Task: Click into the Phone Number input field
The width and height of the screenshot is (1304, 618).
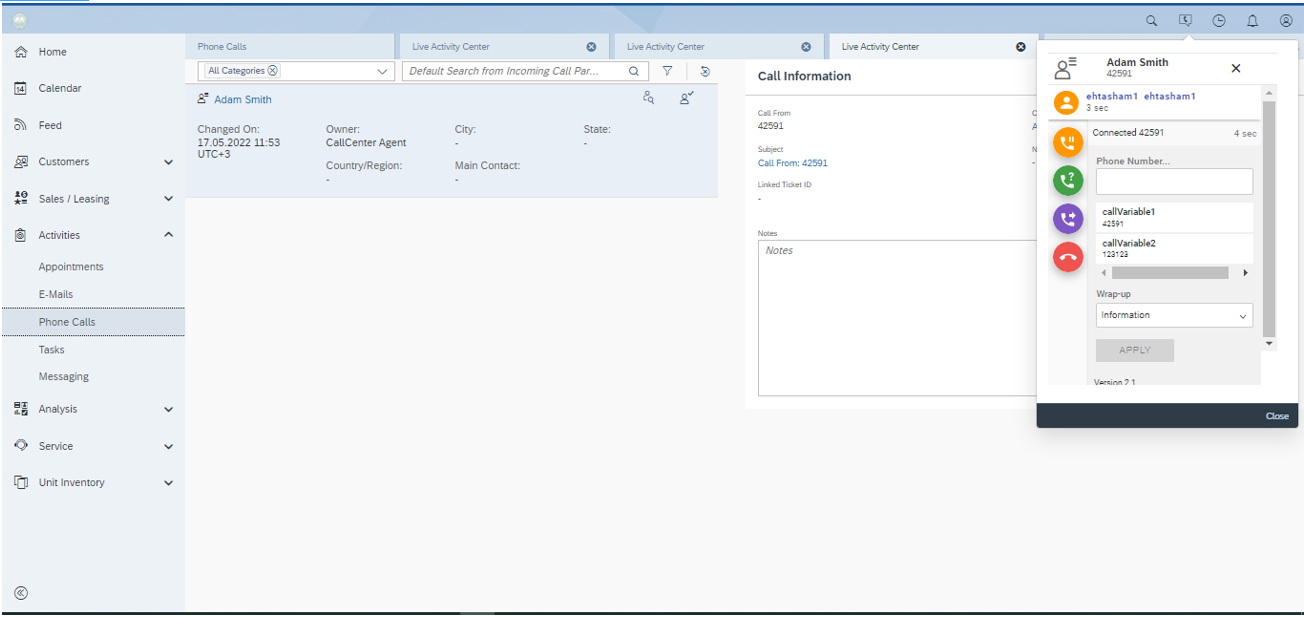Action: 1174,181
